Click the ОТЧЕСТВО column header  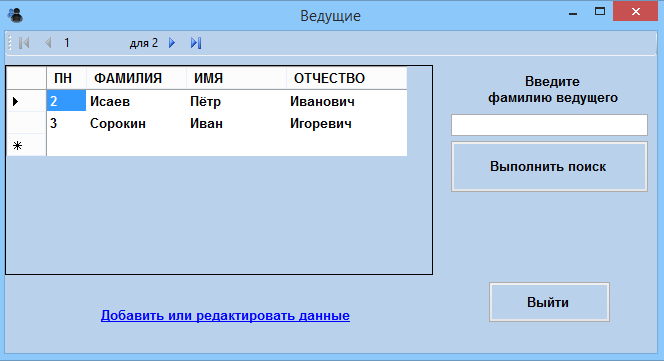[346, 78]
